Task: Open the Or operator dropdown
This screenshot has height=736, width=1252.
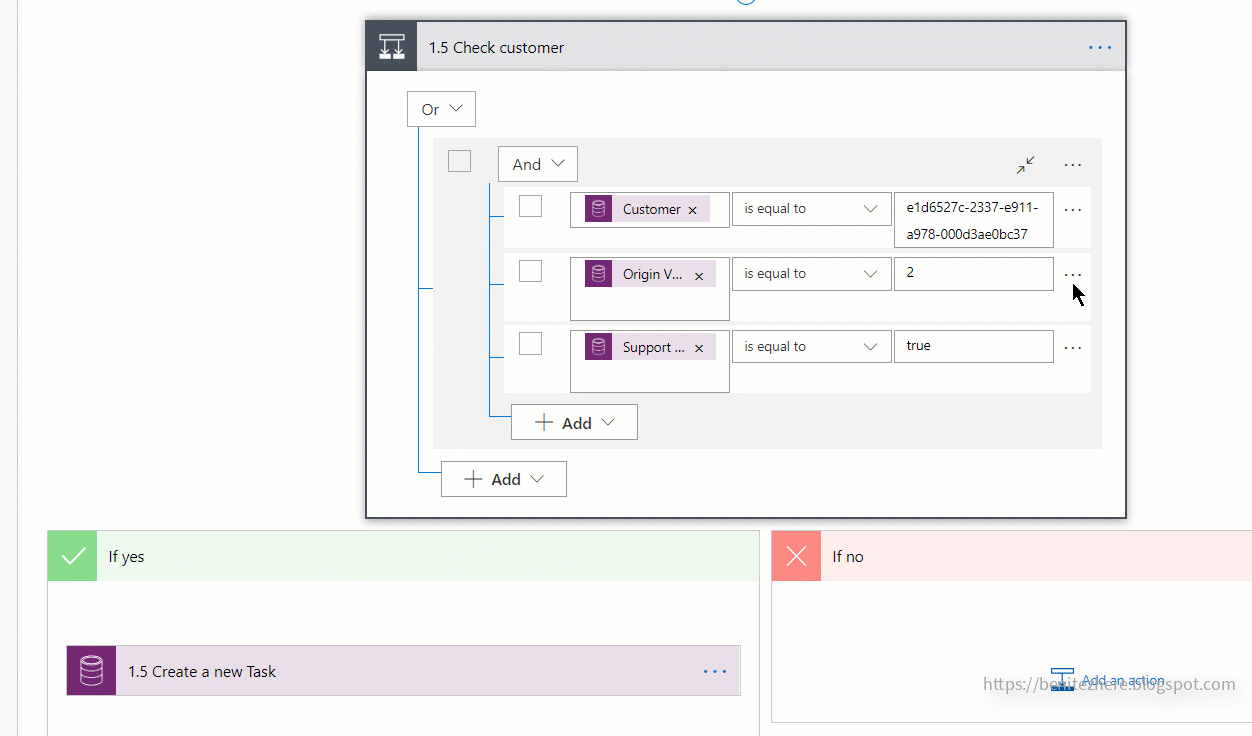Action: tap(441, 108)
